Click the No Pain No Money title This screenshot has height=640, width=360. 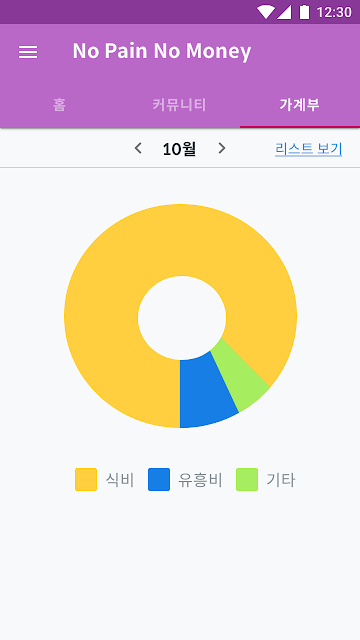click(162, 51)
